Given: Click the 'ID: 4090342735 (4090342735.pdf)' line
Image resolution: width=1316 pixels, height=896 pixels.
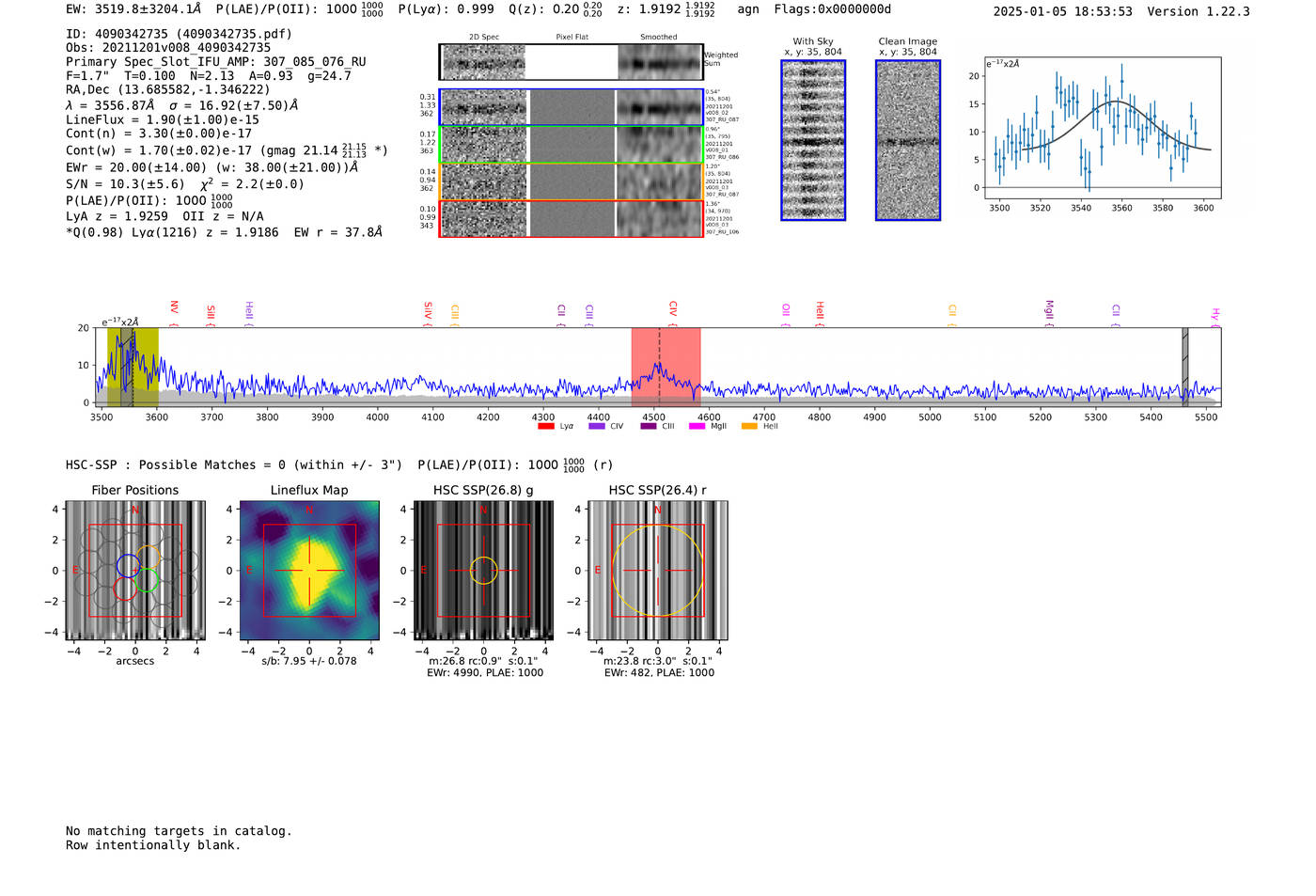Looking at the screenshot, I should pos(179,34).
